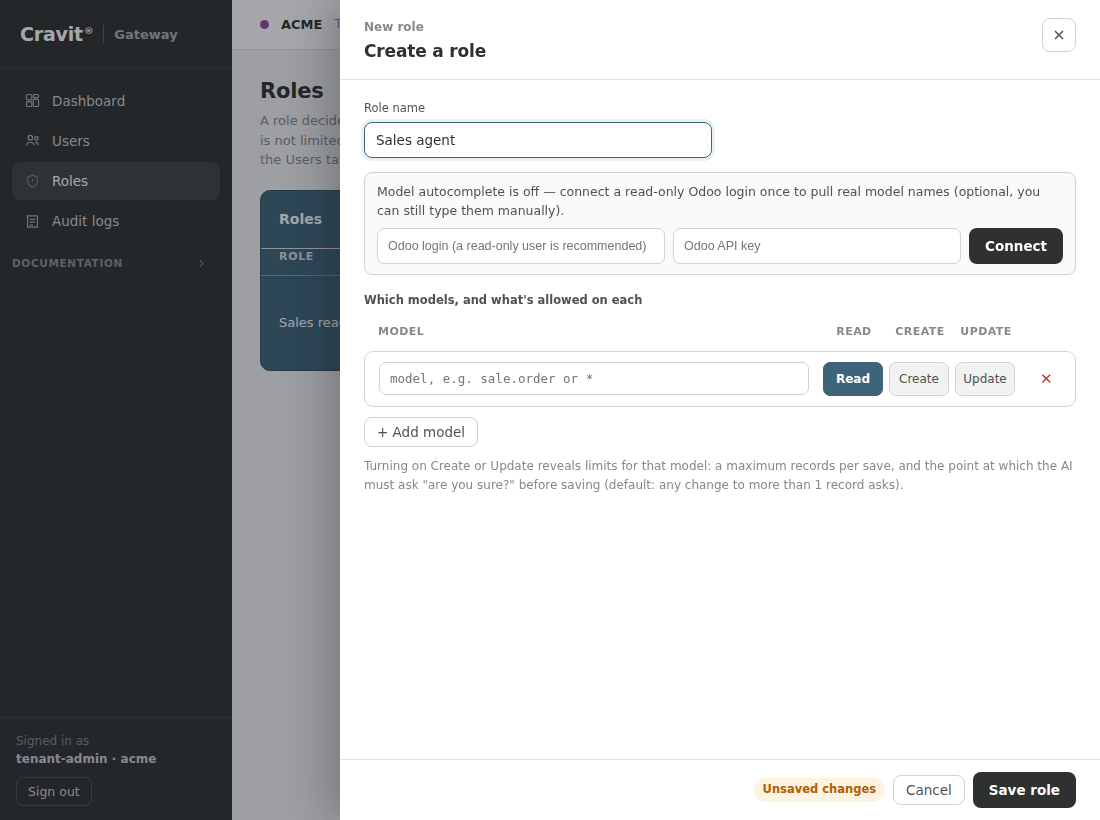Screen dimensions: 1100x820
Task: Click the 'New role' caption text
Action: coord(394,27)
